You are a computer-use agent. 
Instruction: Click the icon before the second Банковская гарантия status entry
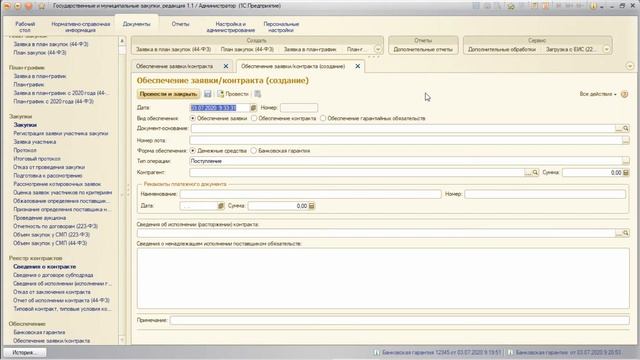coord(510,352)
